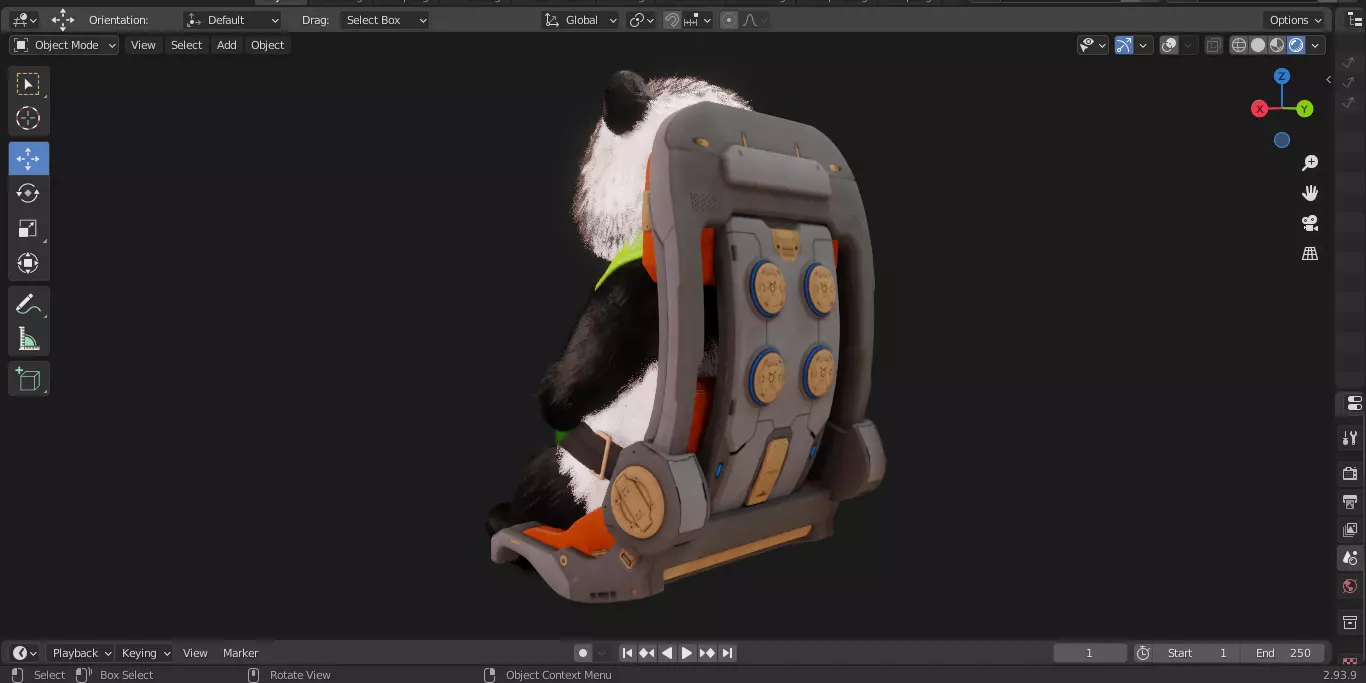Open the Orientation Default dropdown
1366x683 pixels.
coord(233,20)
